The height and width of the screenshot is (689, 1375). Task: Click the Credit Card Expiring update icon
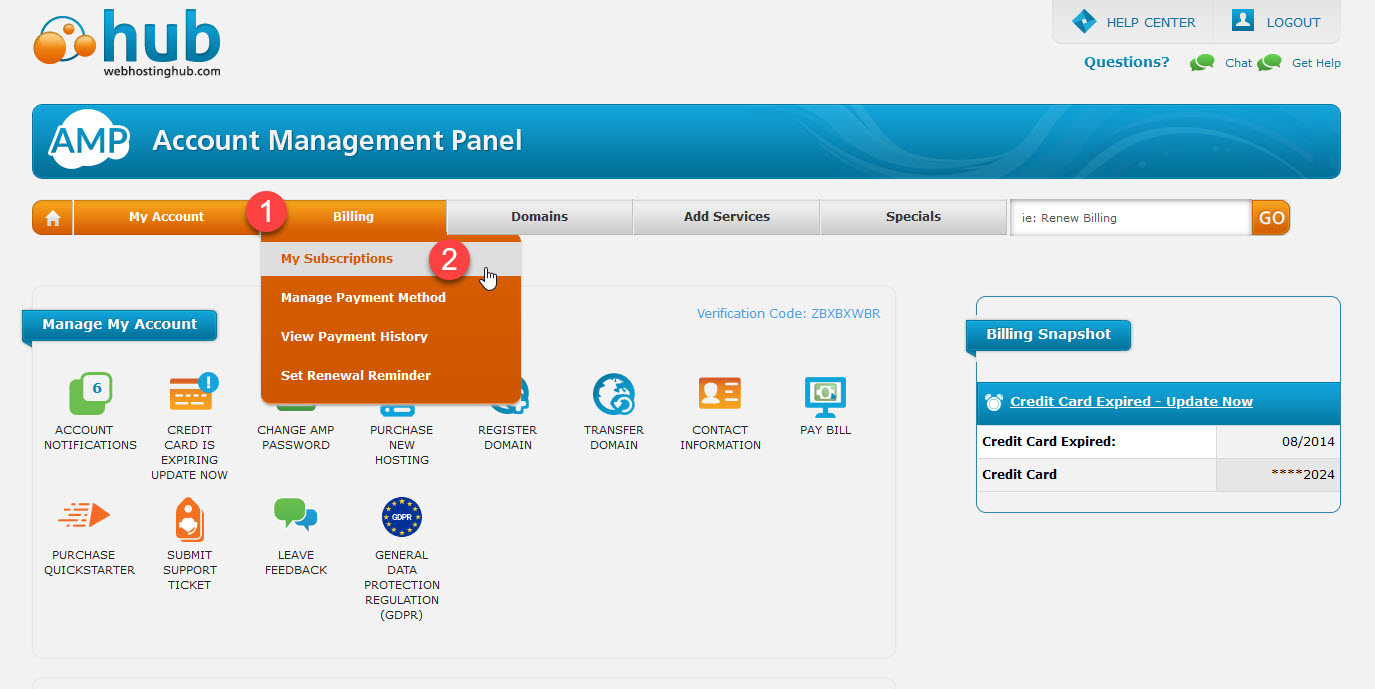coord(191,394)
